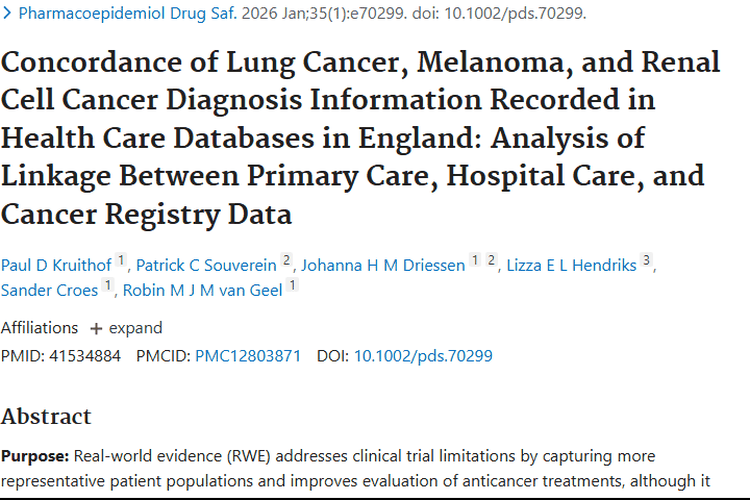Click affiliation superscript 1 after Driessen
Viewport: 750px width, 500px height.
475,262
